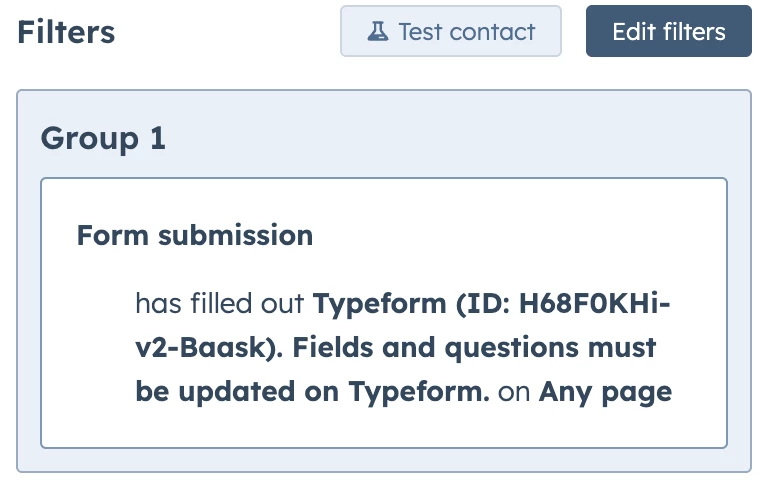Click the flask icon on Test contact
The image size is (772, 500).
[377, 31]
